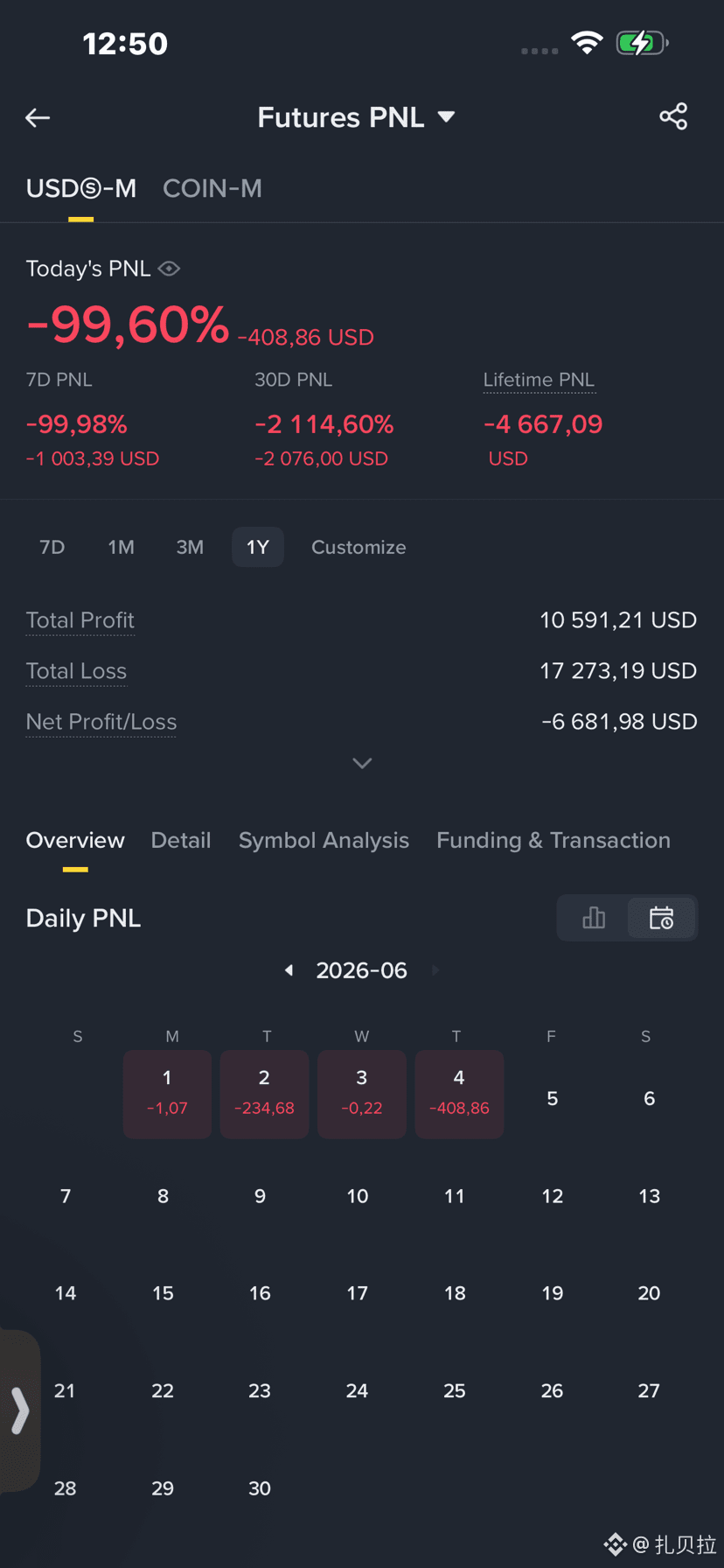Choose the 7D time range
This screenshot has height=1568, width=724.
click(52, 547)
